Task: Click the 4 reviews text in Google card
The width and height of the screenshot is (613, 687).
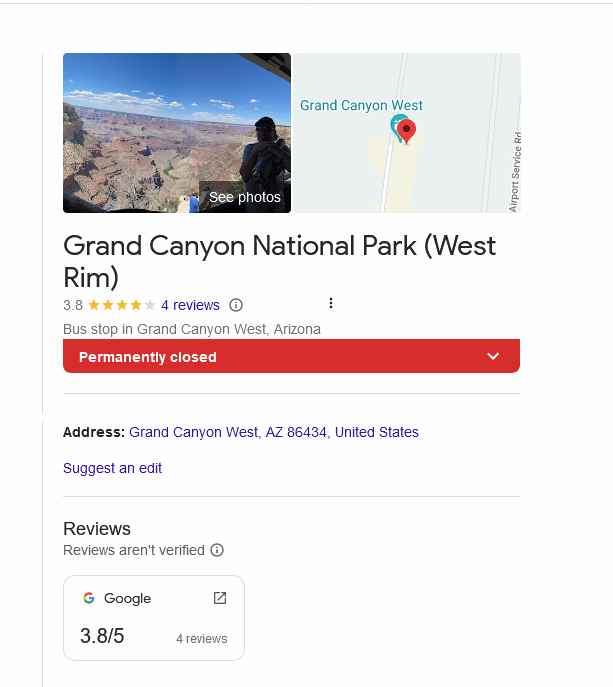Action: click(x=202, y=639)
